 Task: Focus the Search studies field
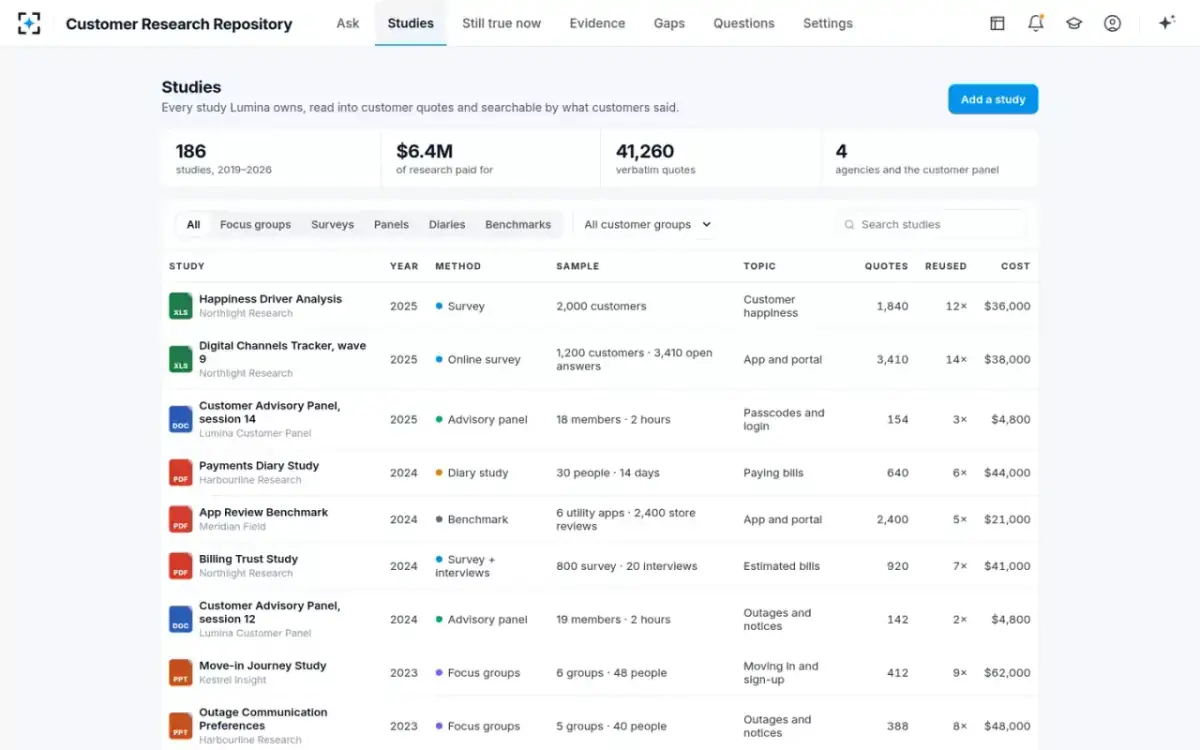(x=931, y=225)
